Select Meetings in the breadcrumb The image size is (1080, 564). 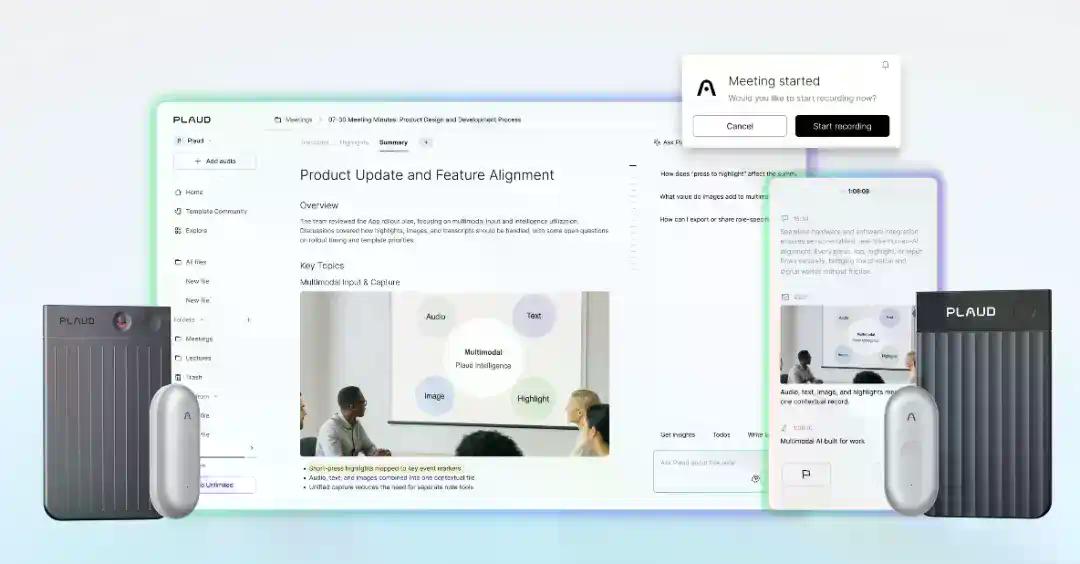pos(298,120)
